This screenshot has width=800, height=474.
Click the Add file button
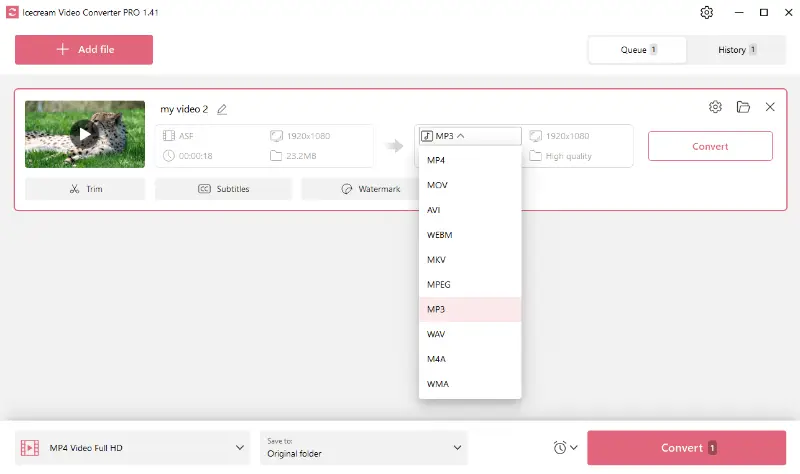[x=84, y=49]
